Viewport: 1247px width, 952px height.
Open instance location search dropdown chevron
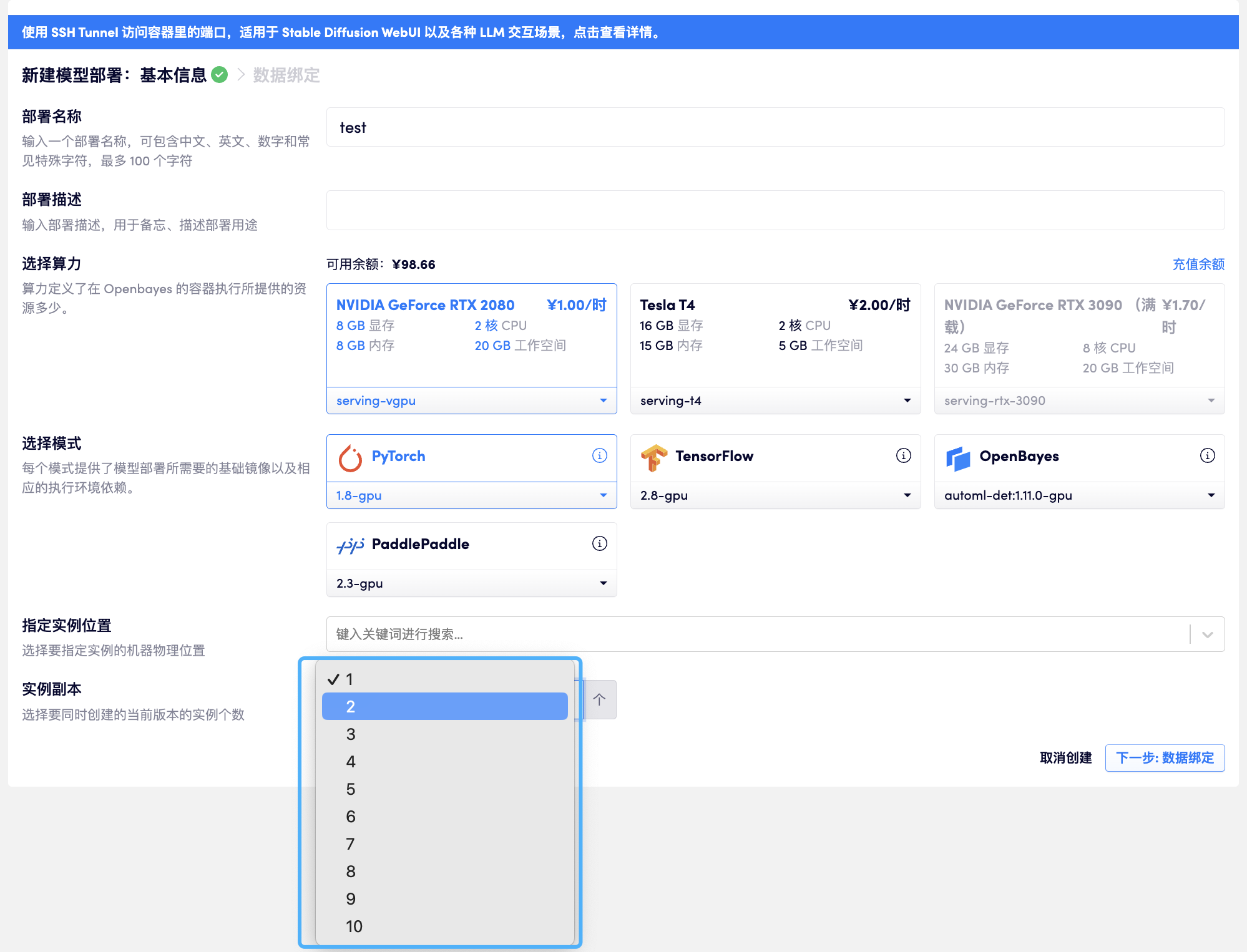pos(1207,634)
